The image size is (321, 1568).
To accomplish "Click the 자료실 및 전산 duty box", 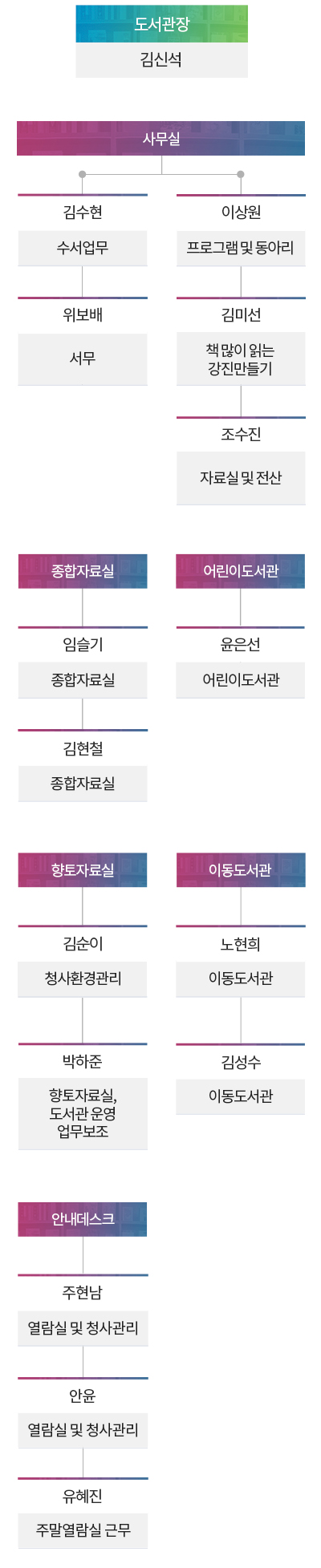I will tap(241, 478).
